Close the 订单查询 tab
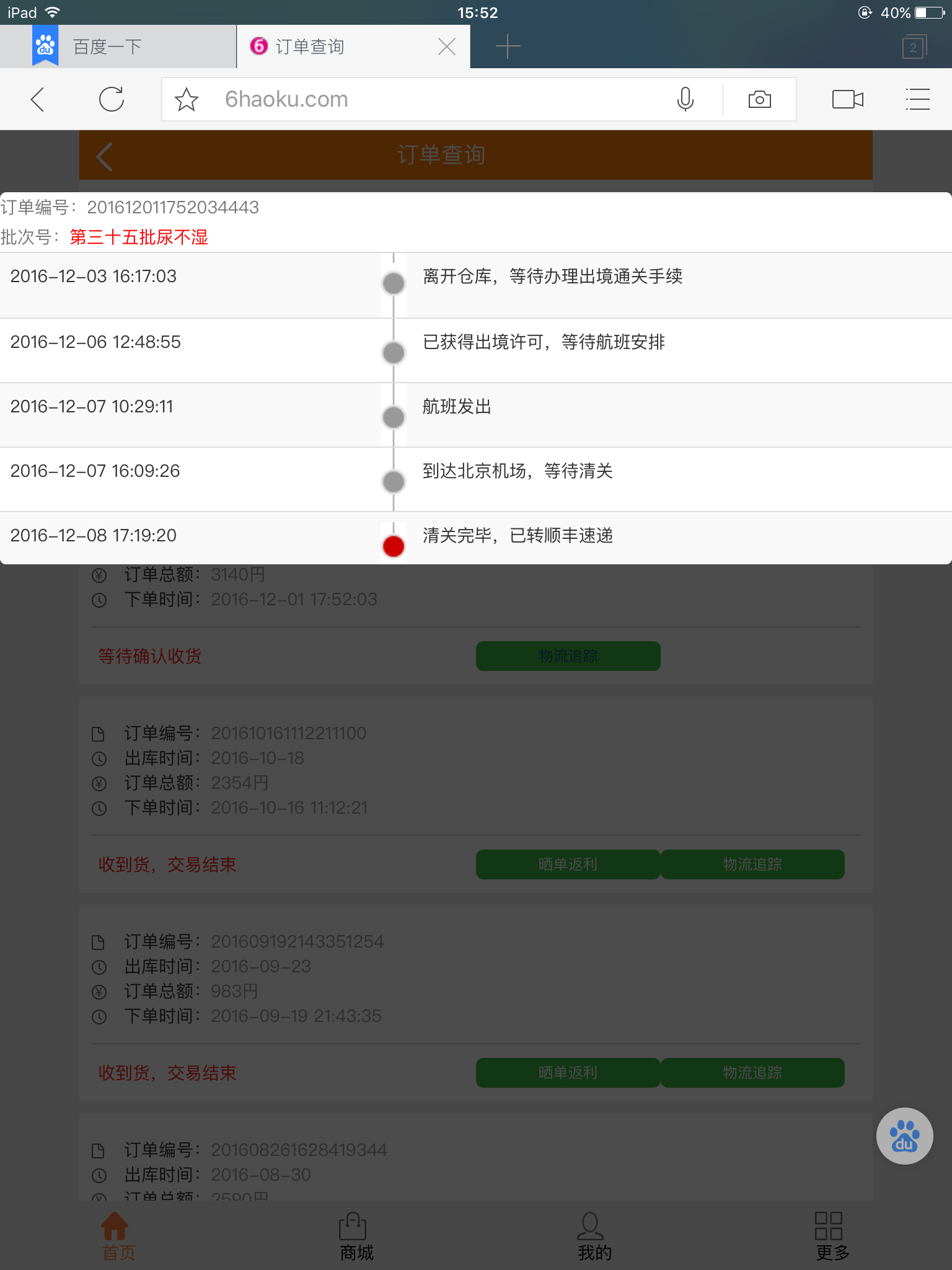Image resolution: width=952 pixels, height=1270 pixels. (x=447, y=47)
